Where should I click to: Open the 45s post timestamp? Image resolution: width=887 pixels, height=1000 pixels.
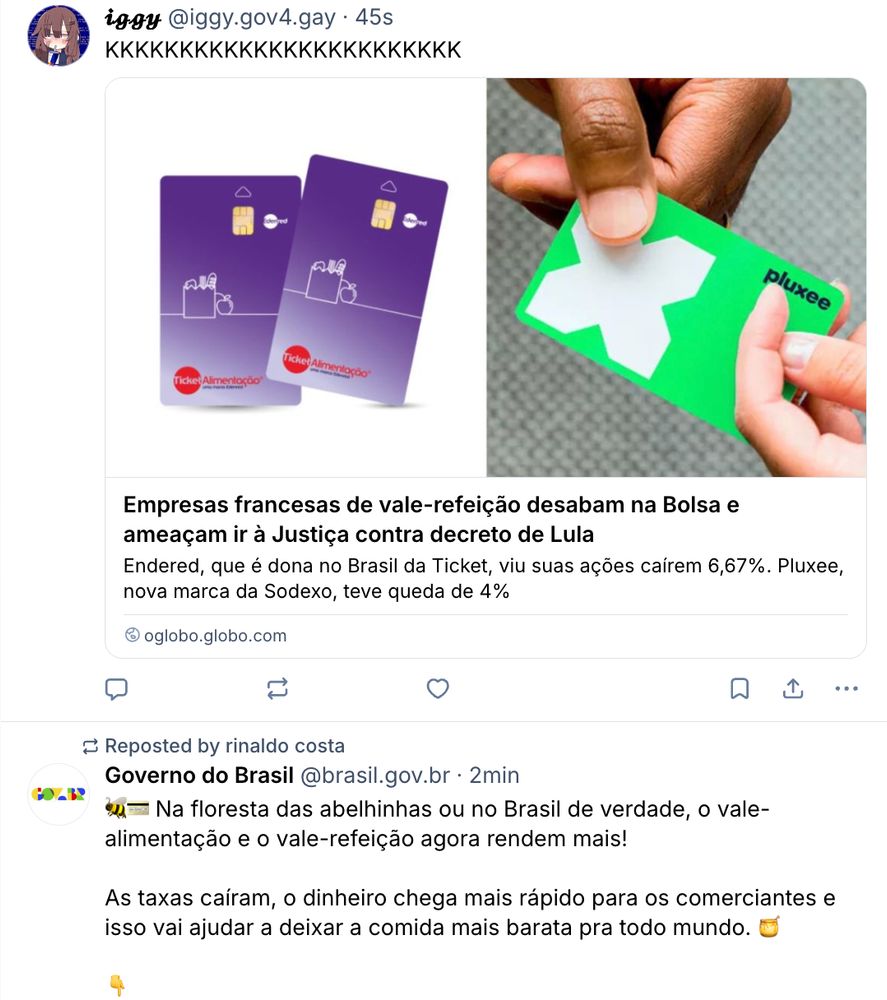point(374,18)
